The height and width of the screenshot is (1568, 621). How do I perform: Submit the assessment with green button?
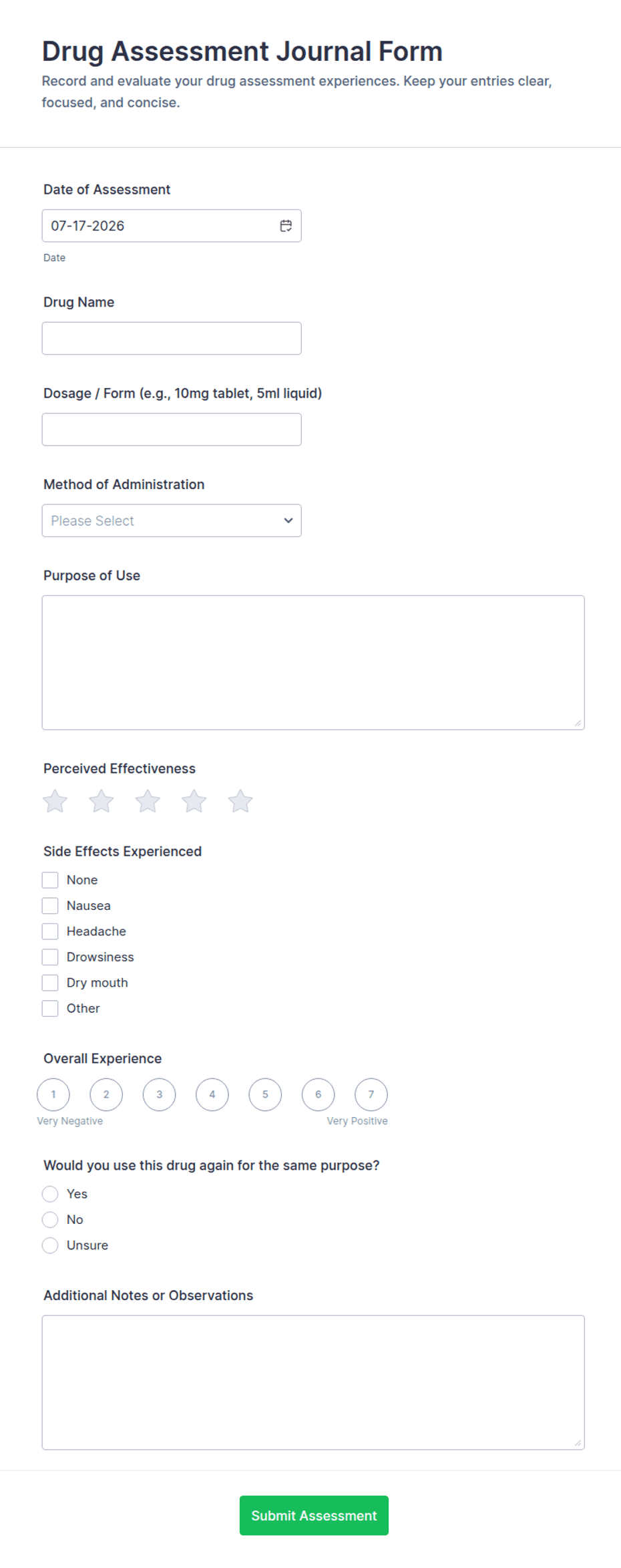pyautogui.click(x=314, y=1515)
